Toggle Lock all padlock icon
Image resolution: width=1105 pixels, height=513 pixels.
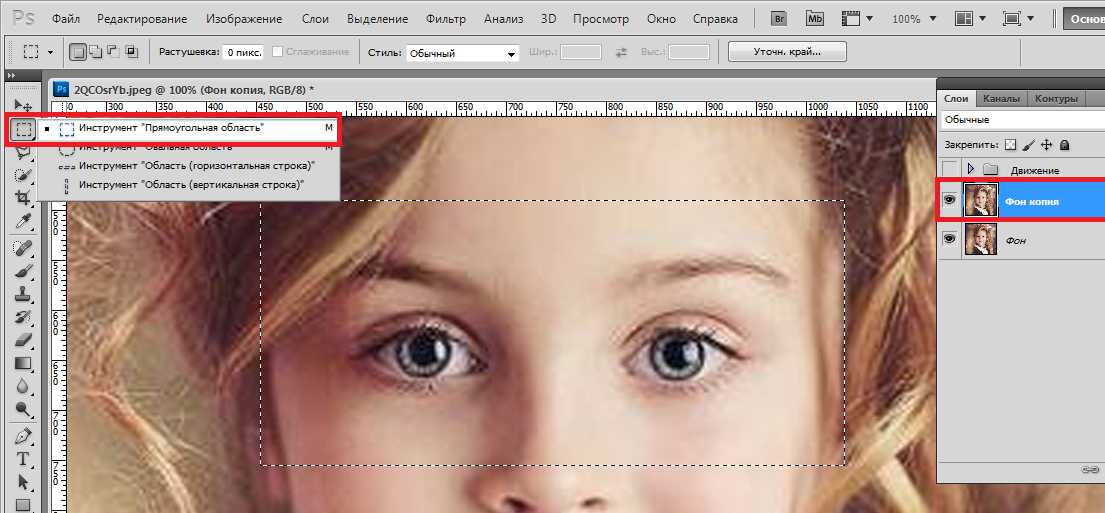pyautogui.click(x=1064, y=144)
